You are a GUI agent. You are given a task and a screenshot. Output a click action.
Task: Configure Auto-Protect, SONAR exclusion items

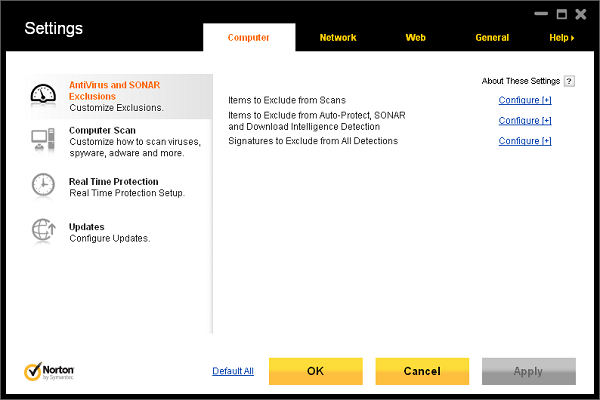point(525,121)
